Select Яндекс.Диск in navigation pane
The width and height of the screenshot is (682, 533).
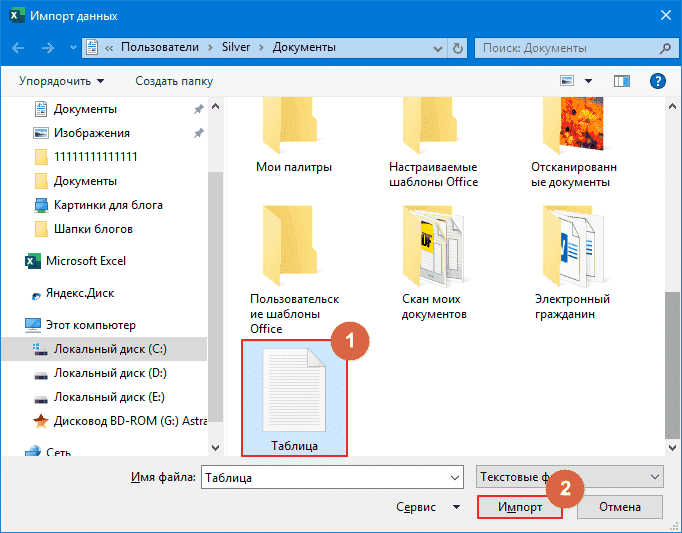coord(80,293)
